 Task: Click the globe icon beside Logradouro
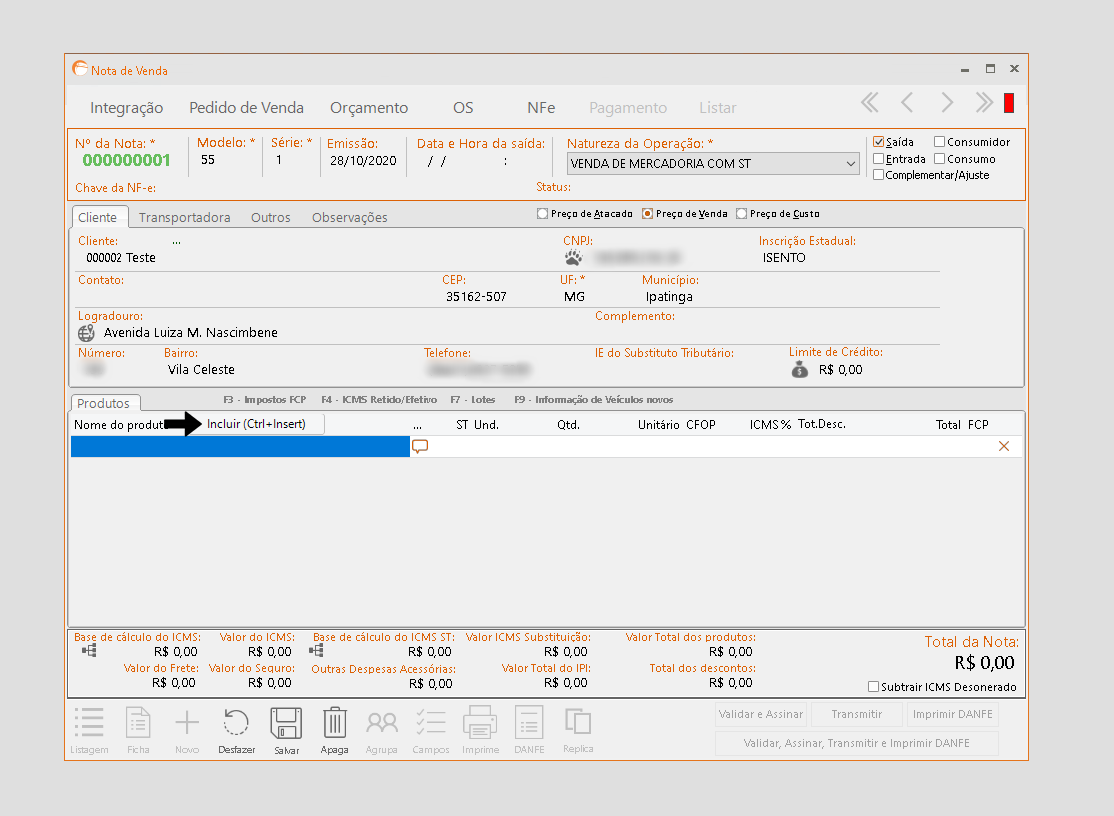pyautogui.click(x=86, y=333)
